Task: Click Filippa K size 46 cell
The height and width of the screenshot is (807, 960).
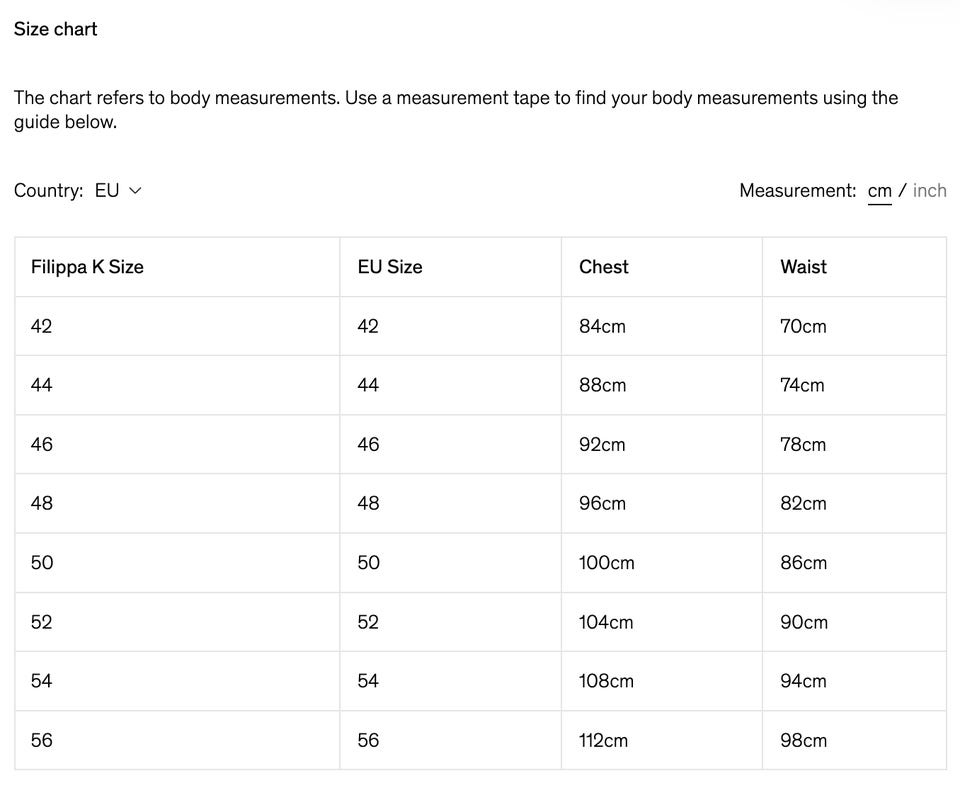Action: (42, 445)
